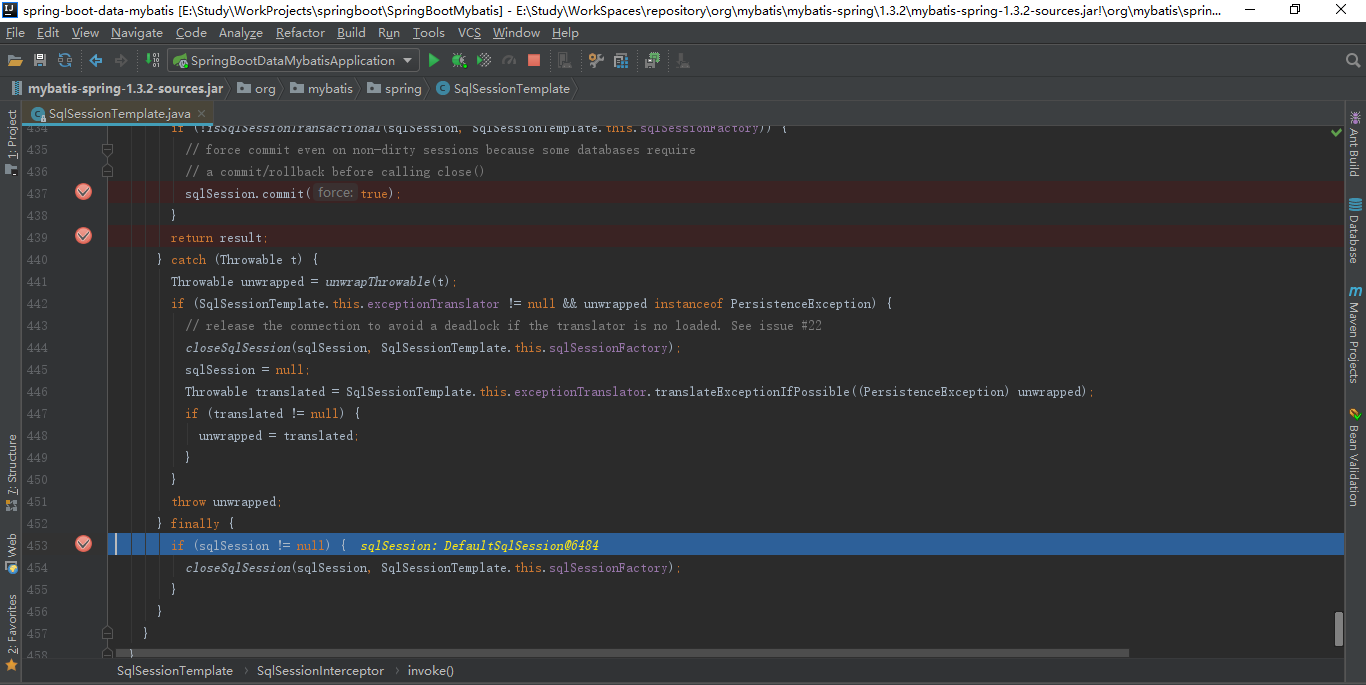The image size is (1366, 685).
Task: Click the 'DefaultSqlSession@6484' inline debug value
Action: pyautogui.click(x=521, y=546)
